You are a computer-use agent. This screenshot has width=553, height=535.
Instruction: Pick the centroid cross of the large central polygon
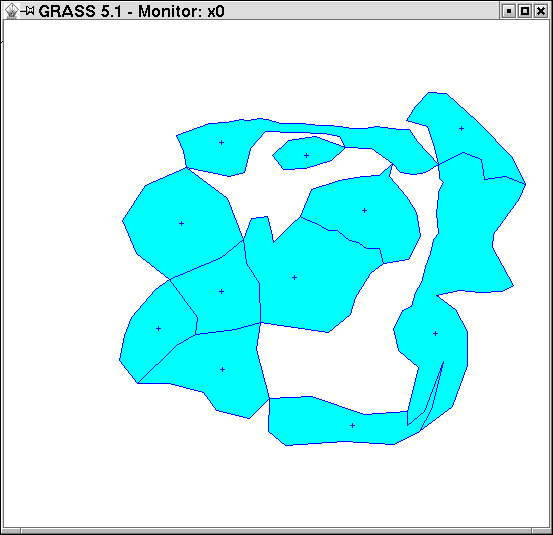294,278
